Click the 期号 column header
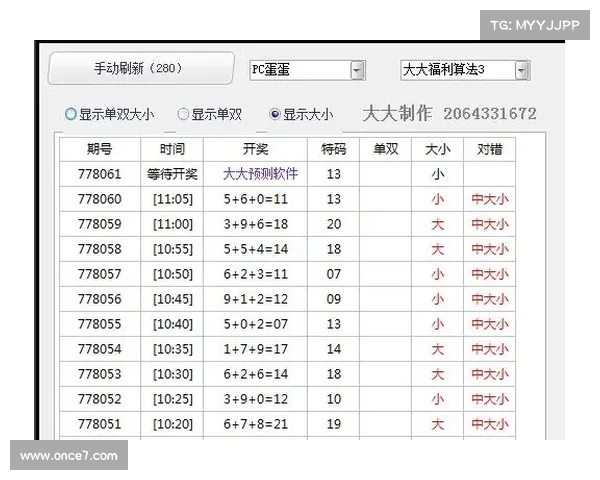 pyautogui.click(x=100, y=149)
